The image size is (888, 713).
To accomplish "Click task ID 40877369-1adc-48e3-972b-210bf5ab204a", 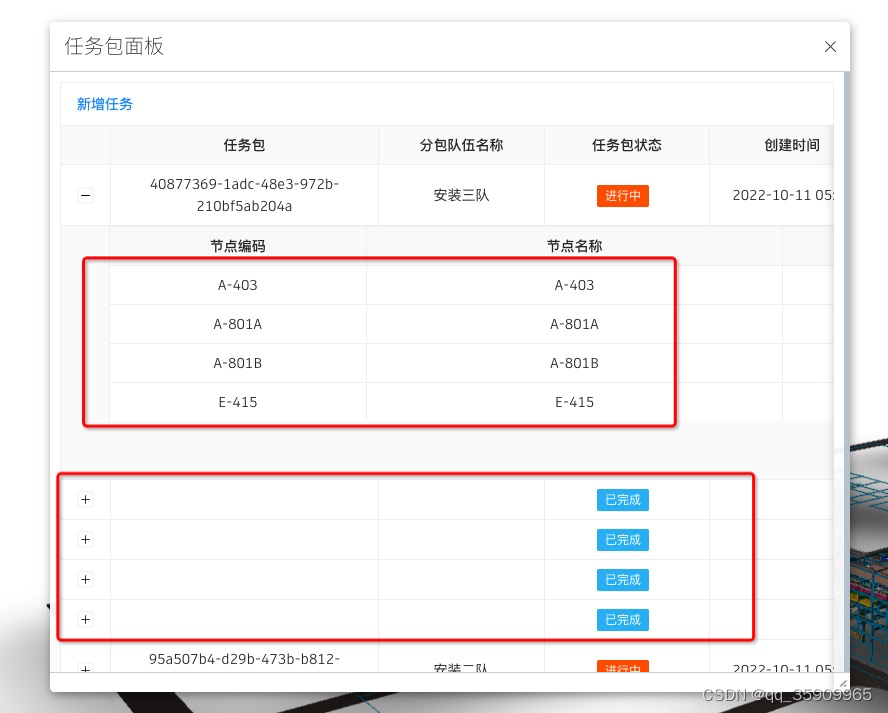I will [244, 195].
